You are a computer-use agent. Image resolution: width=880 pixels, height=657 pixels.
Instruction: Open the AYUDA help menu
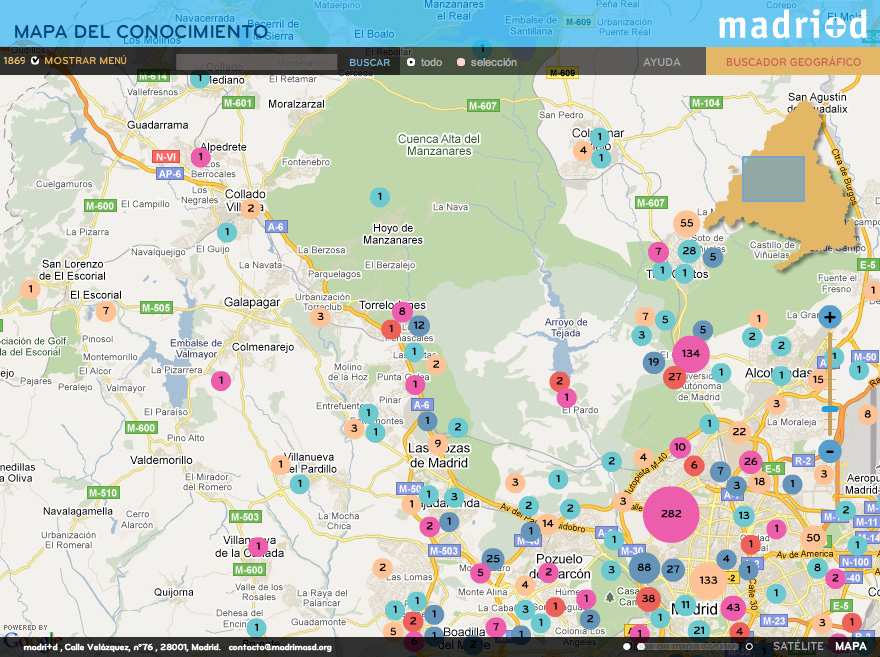662,62
